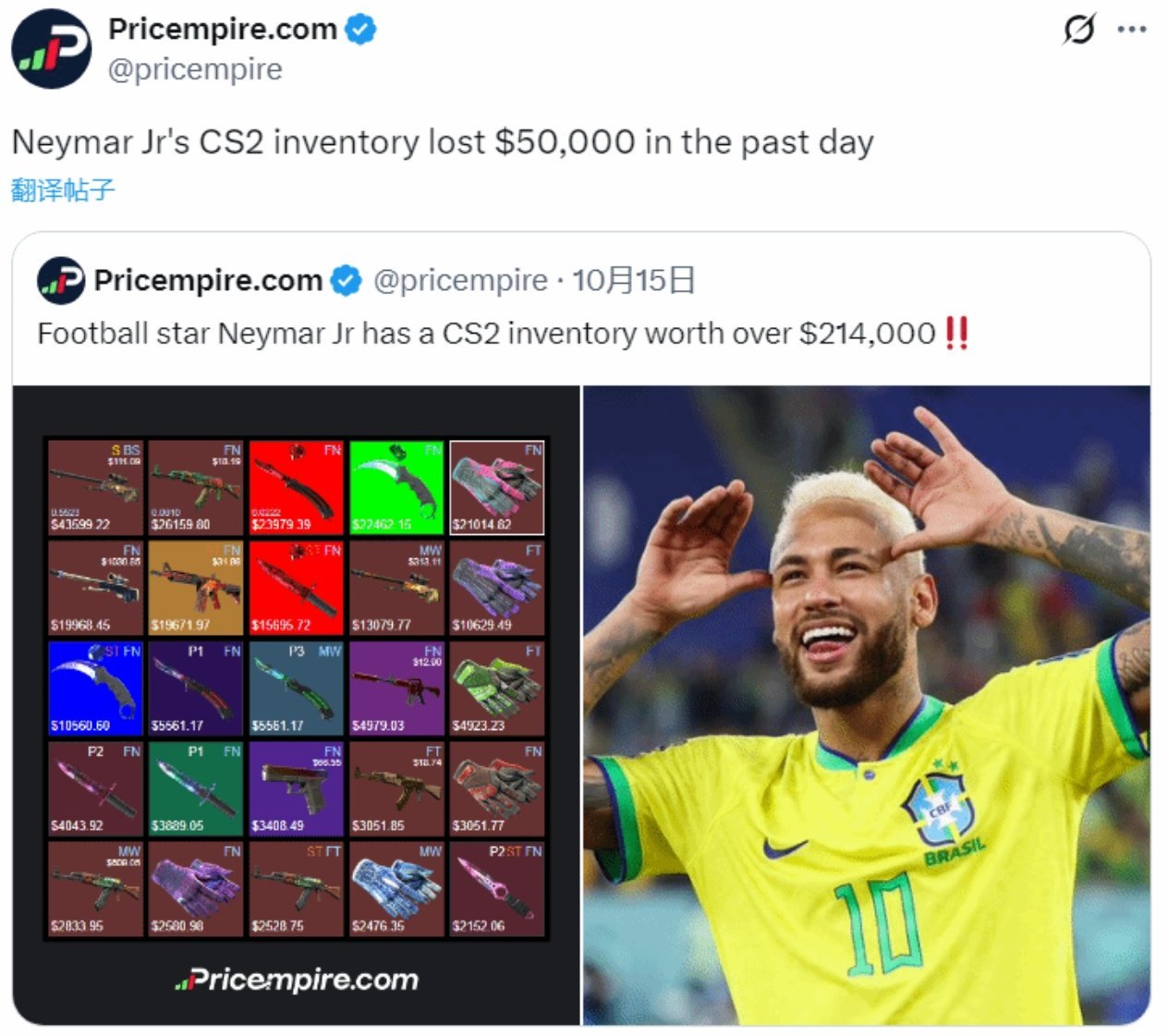
Task: Open the three-dot more options menu
Action: pyautogui.click(x=1132, y=30)
